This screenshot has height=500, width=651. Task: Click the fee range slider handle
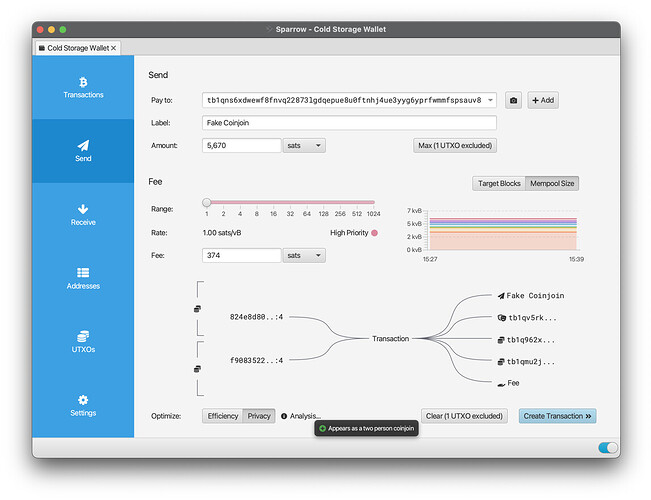tap(206, 202)
